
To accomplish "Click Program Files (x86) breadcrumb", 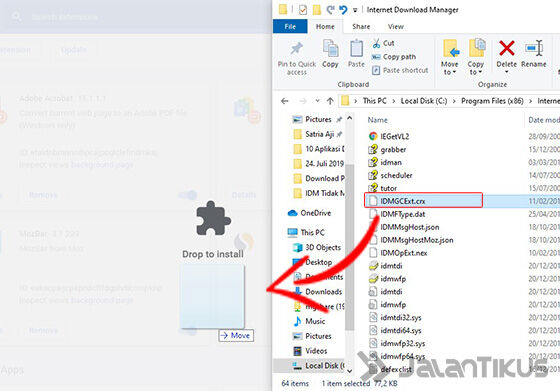I will point(492,101).
